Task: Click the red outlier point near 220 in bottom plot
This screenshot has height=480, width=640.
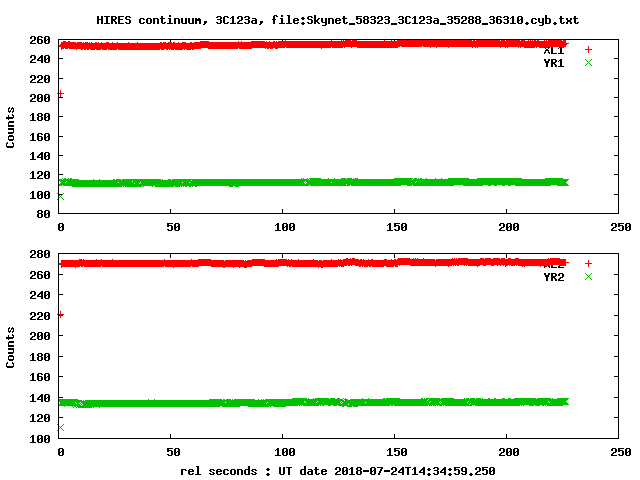Action: pos(60,314)
